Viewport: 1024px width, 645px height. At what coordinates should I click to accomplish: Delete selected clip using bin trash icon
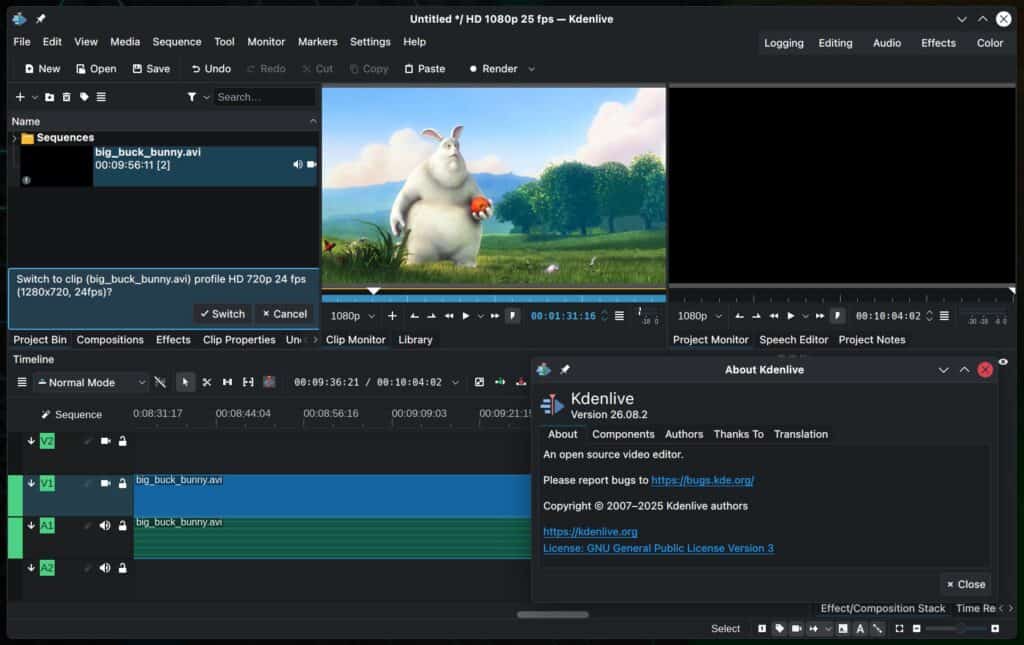coord(67,97)
